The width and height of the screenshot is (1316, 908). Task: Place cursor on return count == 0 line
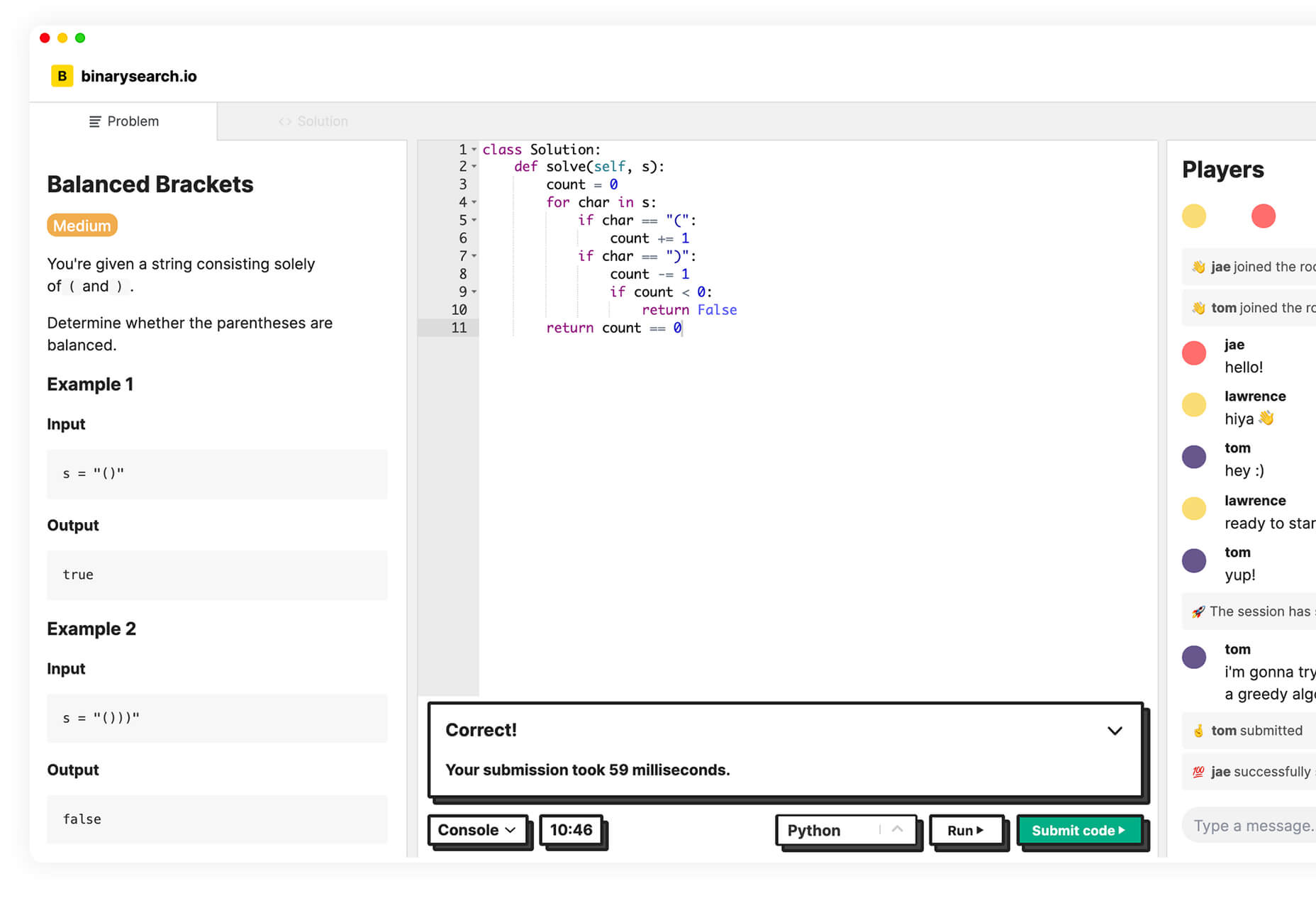coord(614,328)
